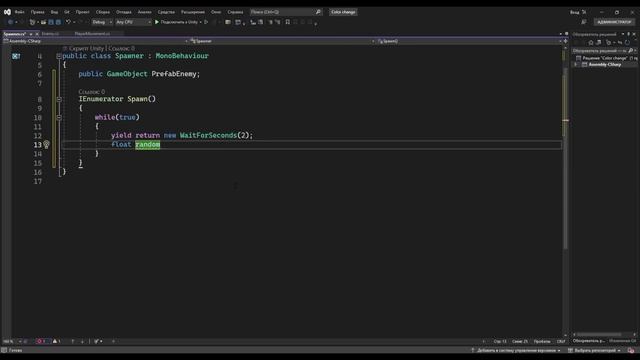Viewport: 640px width, 360px height.
Task: Collapse the Spawn() method outlining node
Action: 59,99
